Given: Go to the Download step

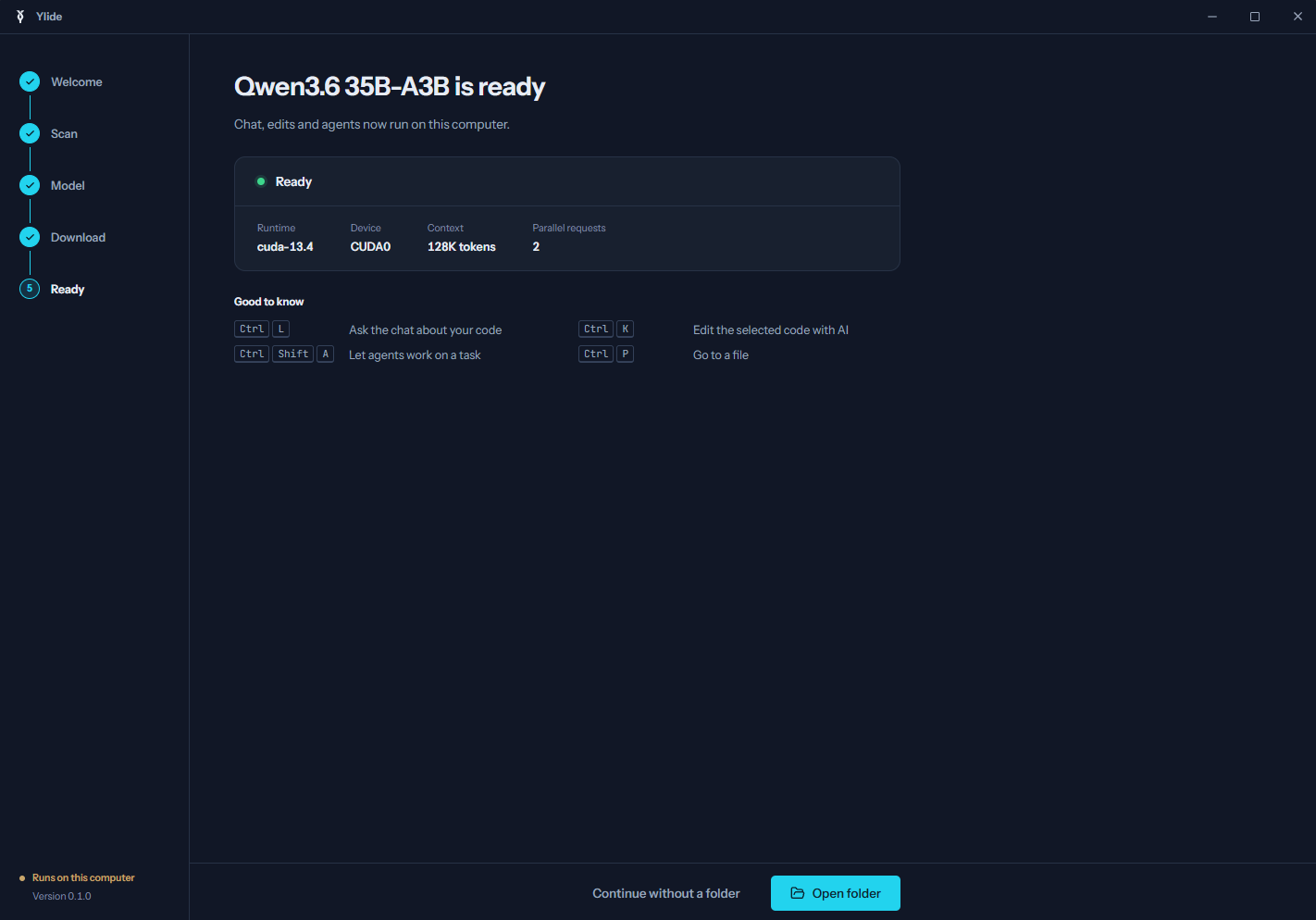Looking at the screenshot, I should (78, 238).
